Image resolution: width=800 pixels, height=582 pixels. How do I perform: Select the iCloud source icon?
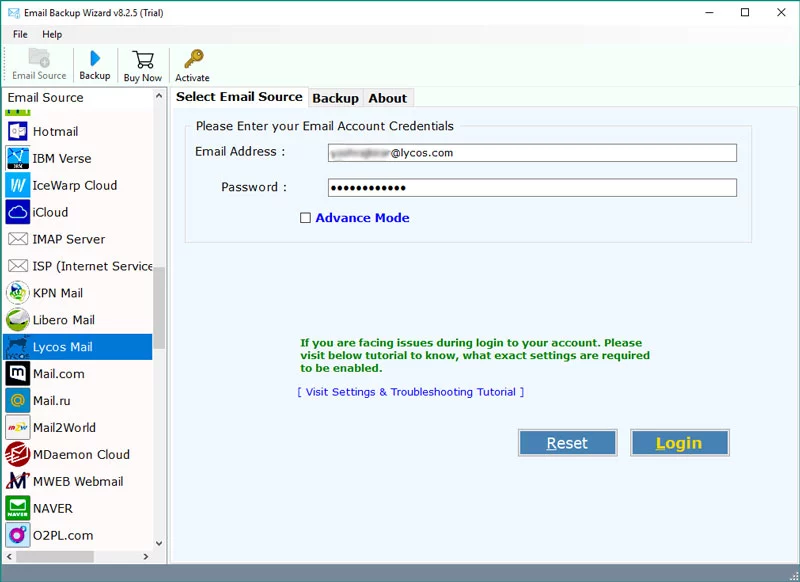(x=18, y=212)
